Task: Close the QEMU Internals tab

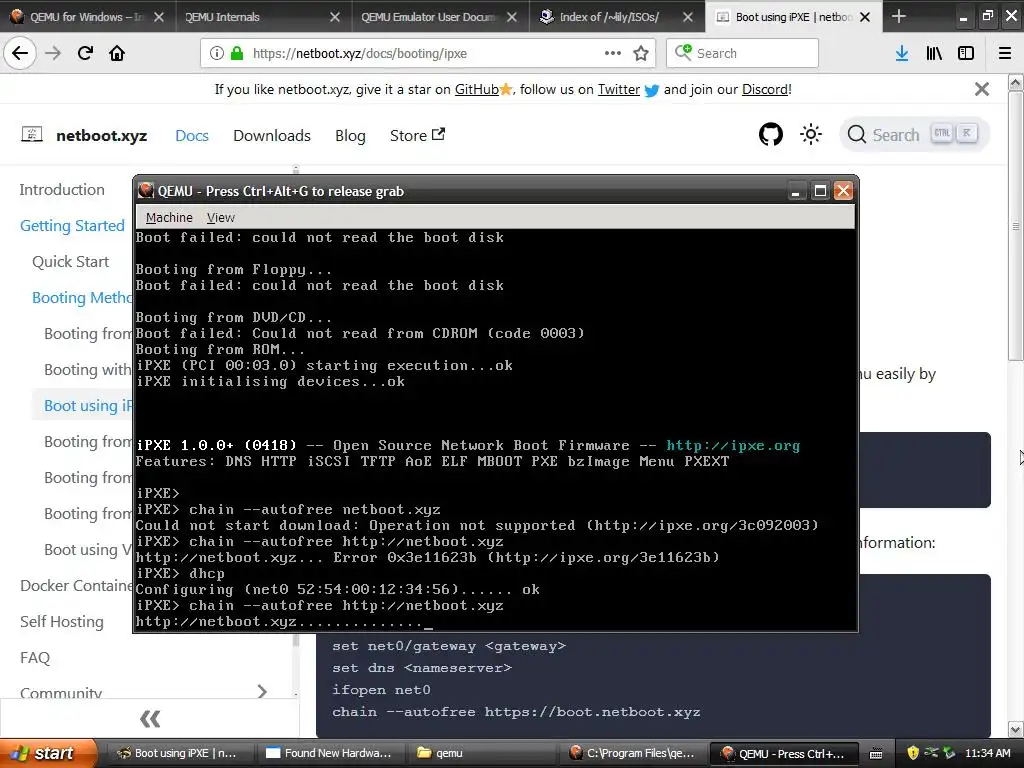Action: 335,17
